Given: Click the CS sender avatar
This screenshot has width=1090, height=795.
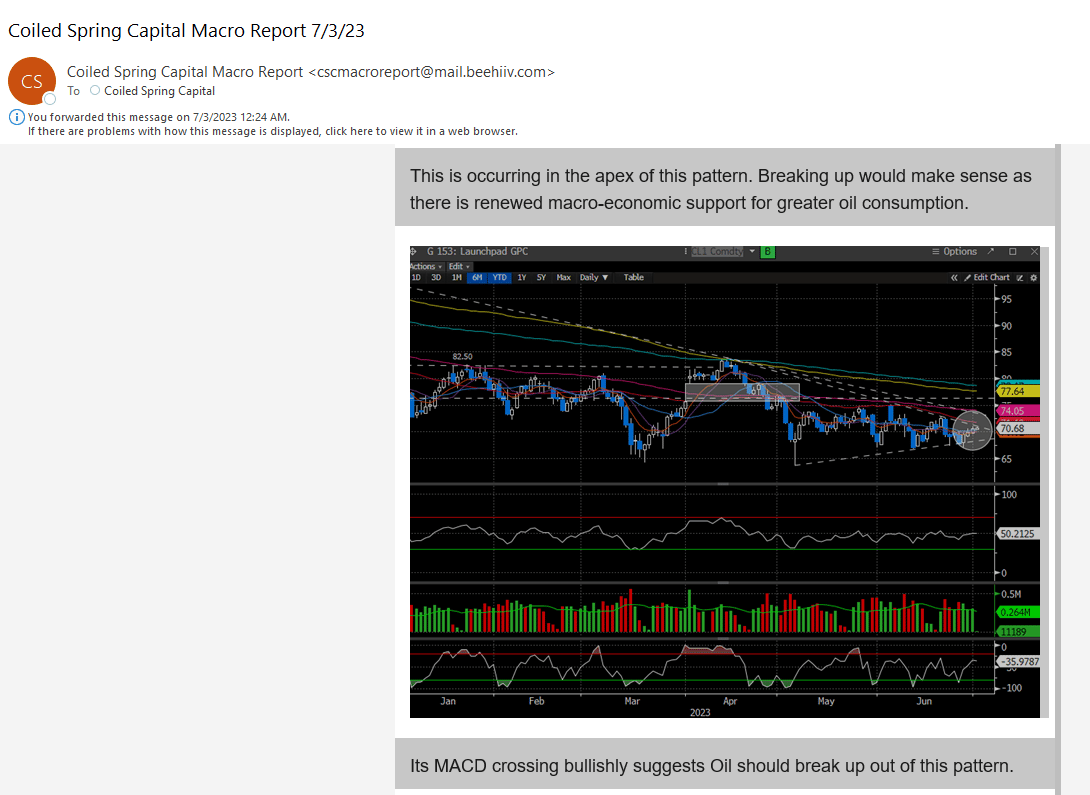Looking at the screenshot, I should [x=32, y=81].
